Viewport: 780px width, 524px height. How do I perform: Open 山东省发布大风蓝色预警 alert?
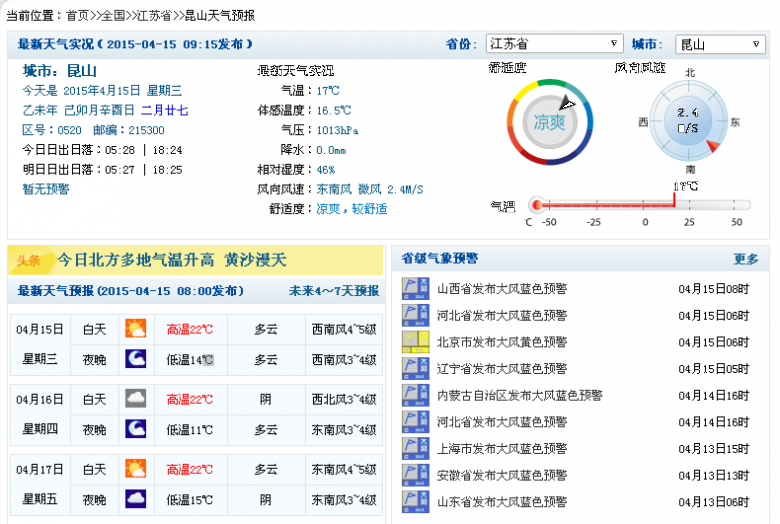point(502,502)
